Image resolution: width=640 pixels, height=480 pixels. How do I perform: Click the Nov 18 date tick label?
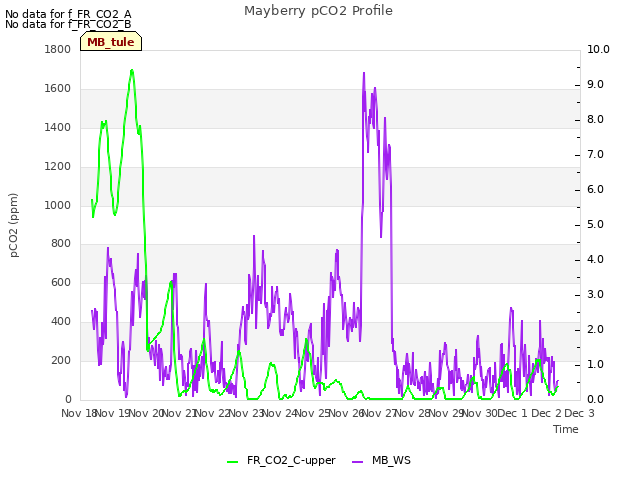pyautogui.click(x=79, y=413)
